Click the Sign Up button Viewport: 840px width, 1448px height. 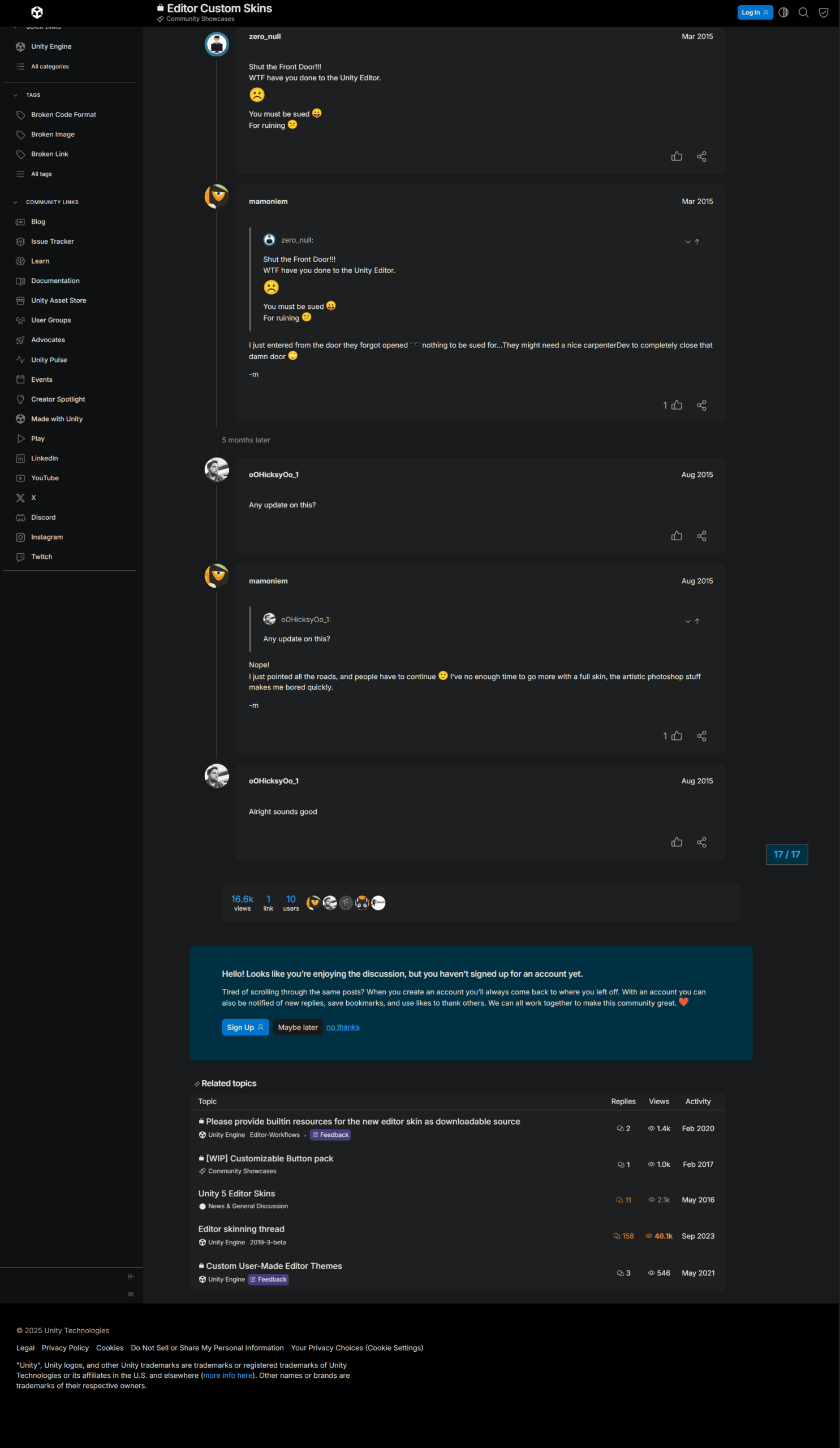pyautogui.click(x=245, y=1027)
